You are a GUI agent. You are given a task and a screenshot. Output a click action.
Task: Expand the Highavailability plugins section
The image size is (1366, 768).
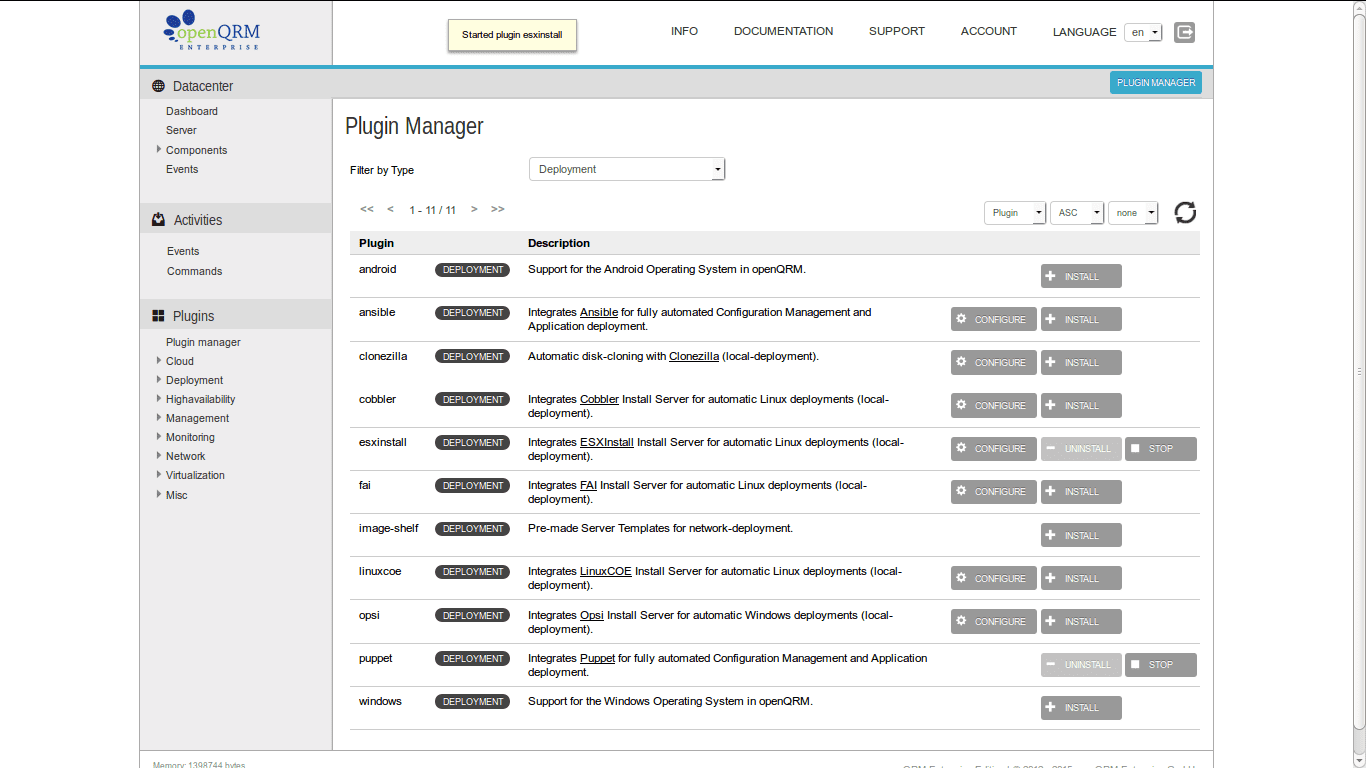[159, 398]
